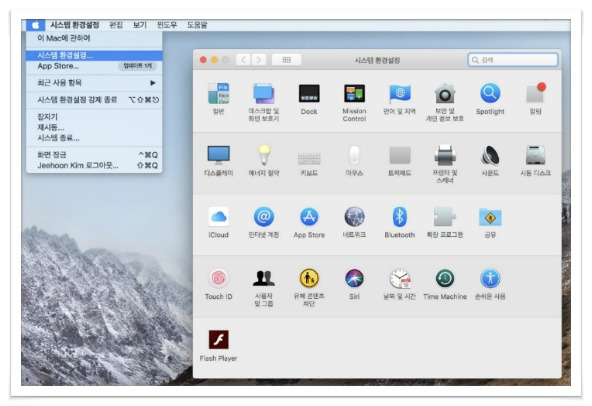Open Mission Control preferences
This screenshot has height=406, width=592.
pos(354,94)
